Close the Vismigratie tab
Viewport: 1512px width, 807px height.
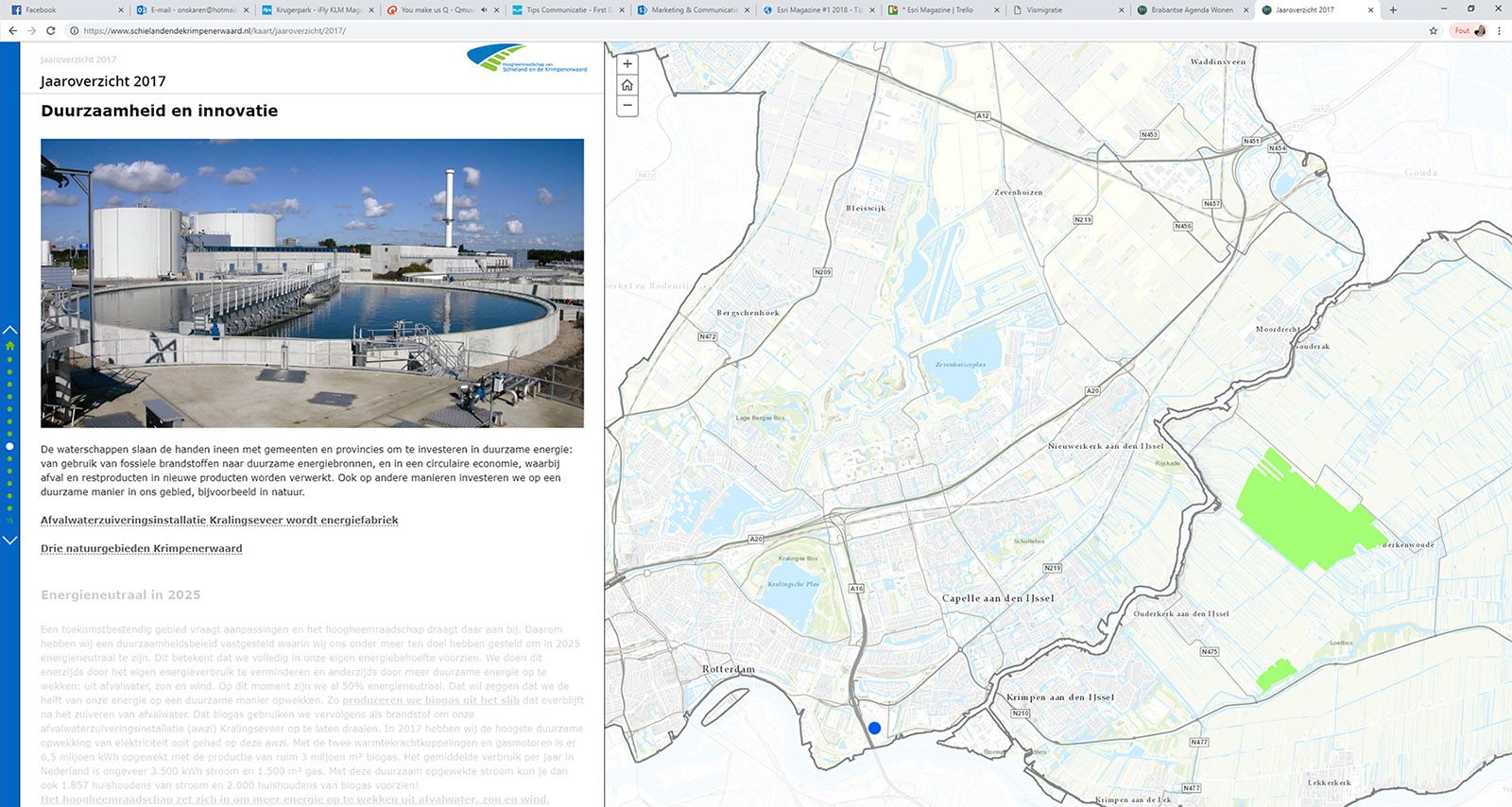(1122, 9)
